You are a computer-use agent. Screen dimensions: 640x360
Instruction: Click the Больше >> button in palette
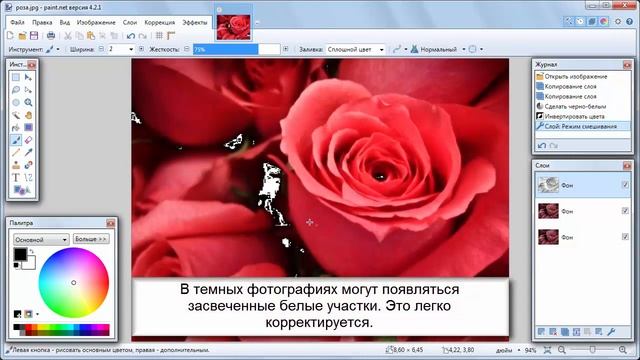coord(91,239)
